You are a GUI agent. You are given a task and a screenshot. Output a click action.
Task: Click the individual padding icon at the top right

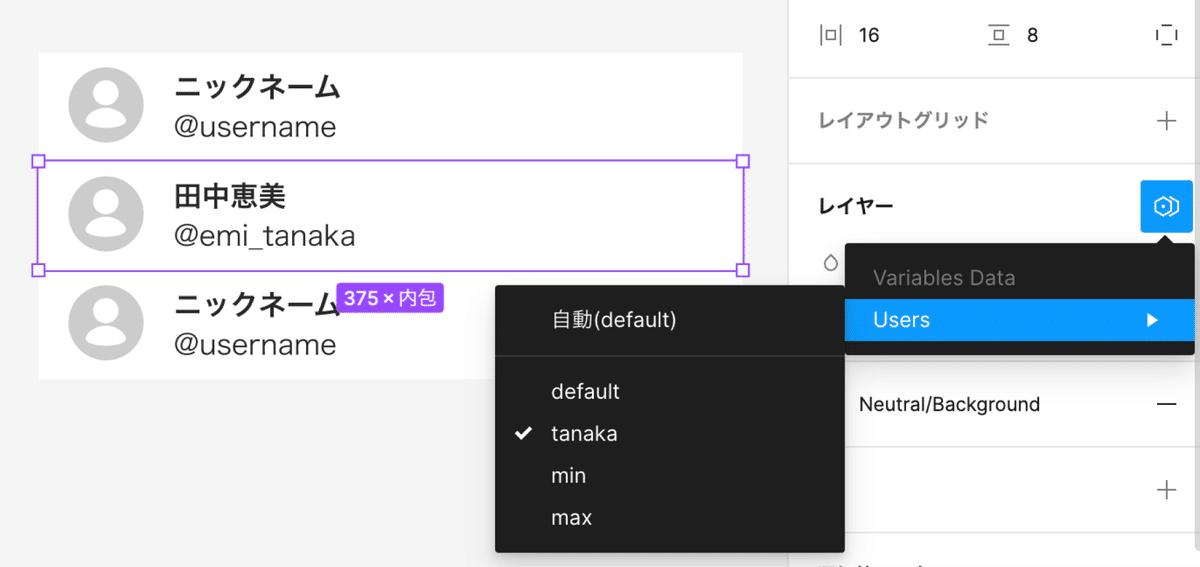(x=1166, y=35)
